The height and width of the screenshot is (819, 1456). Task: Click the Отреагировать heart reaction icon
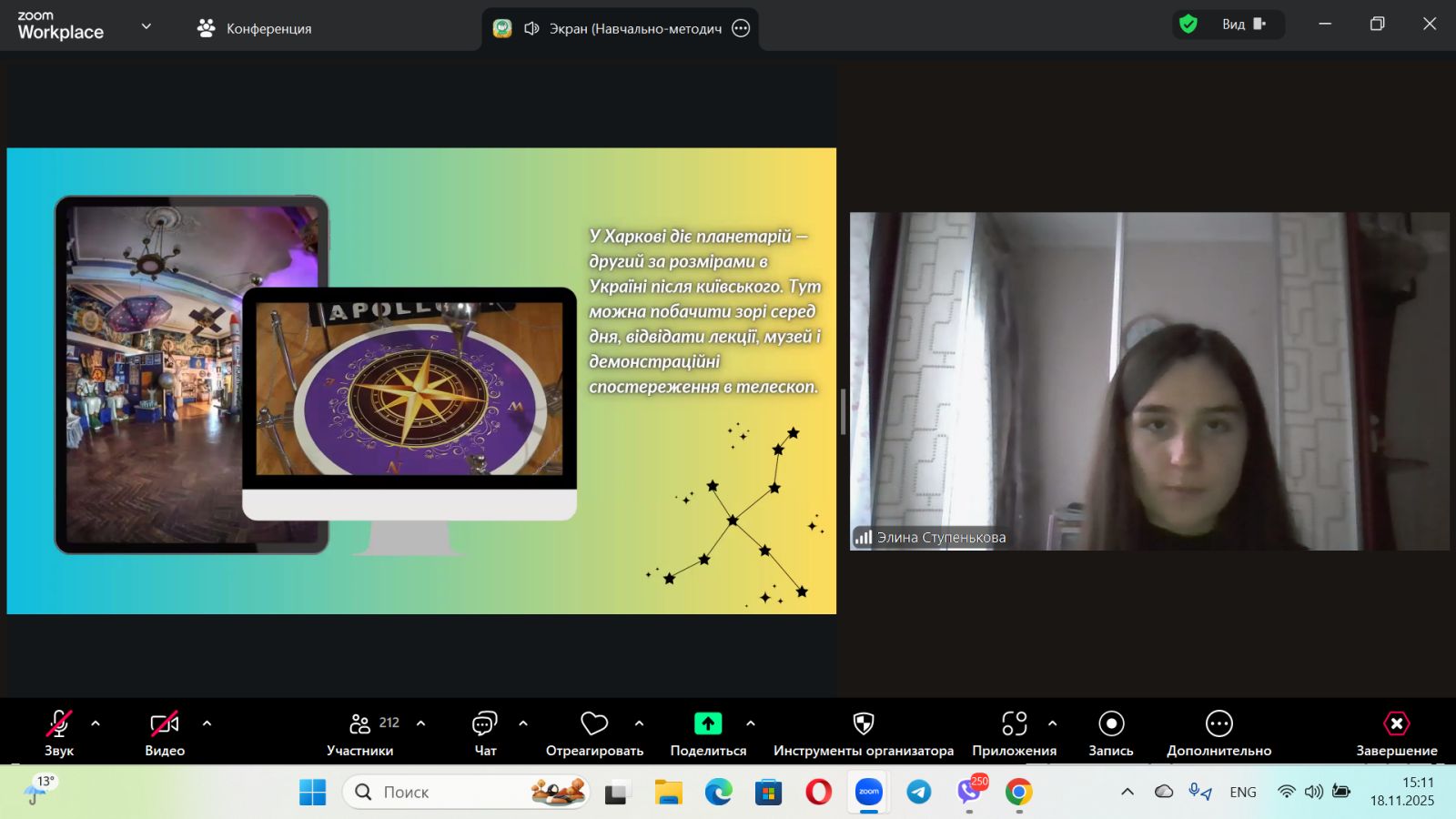pos(594,724)
